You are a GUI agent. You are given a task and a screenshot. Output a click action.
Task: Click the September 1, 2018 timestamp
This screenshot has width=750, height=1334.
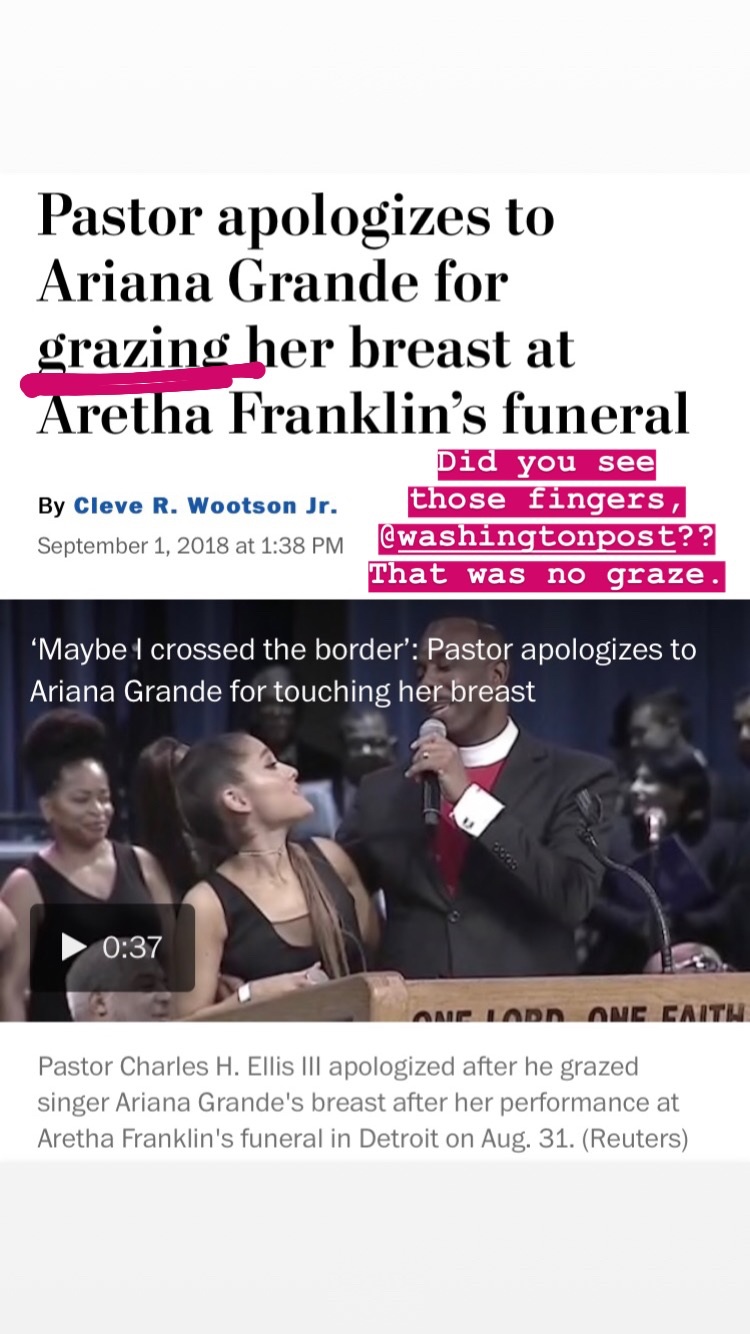point(190,546)
